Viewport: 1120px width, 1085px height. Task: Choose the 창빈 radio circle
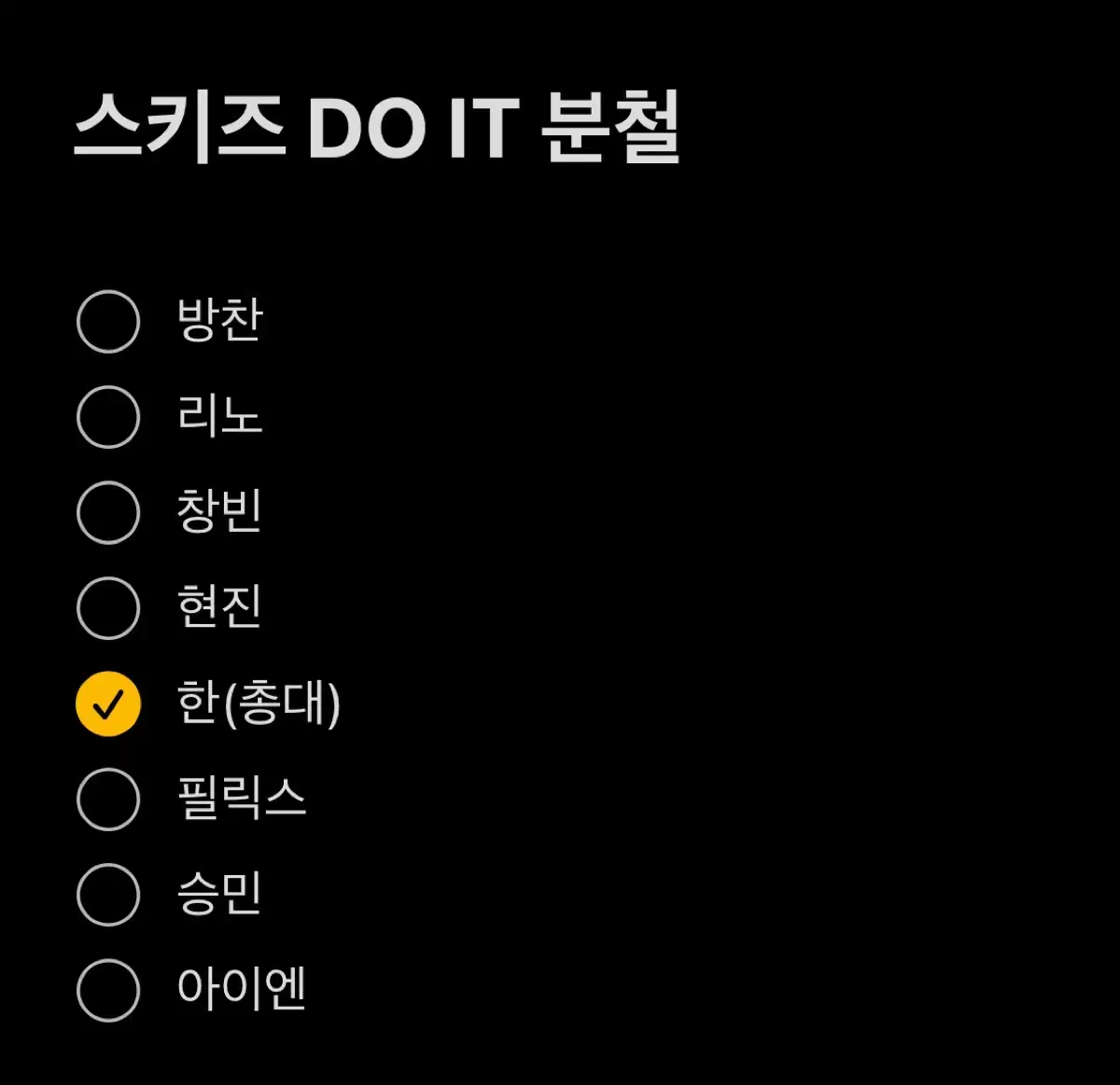108,512
